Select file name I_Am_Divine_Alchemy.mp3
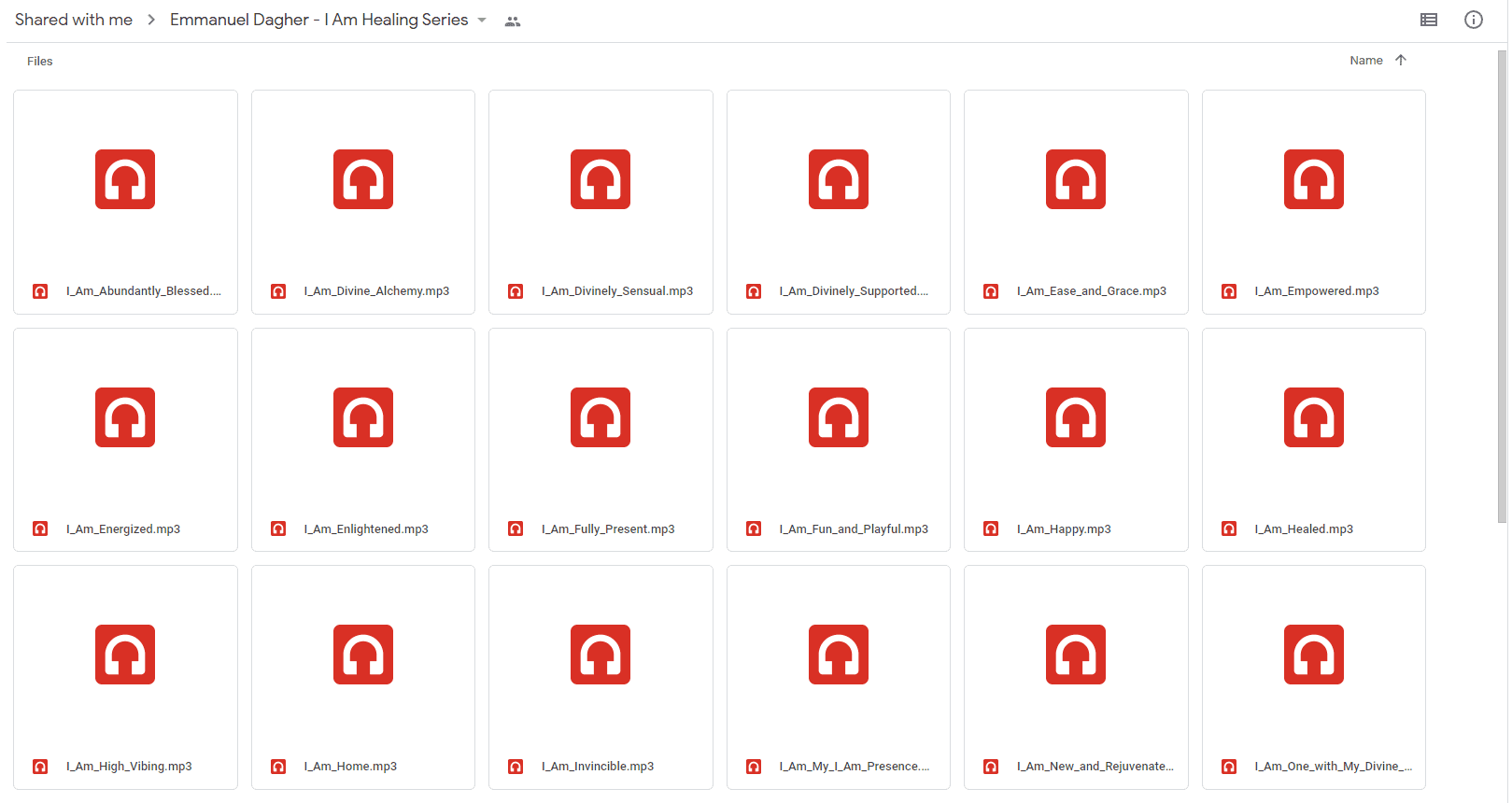The width and height of the screenshot is (1512, 803). [x=376, y=291]
